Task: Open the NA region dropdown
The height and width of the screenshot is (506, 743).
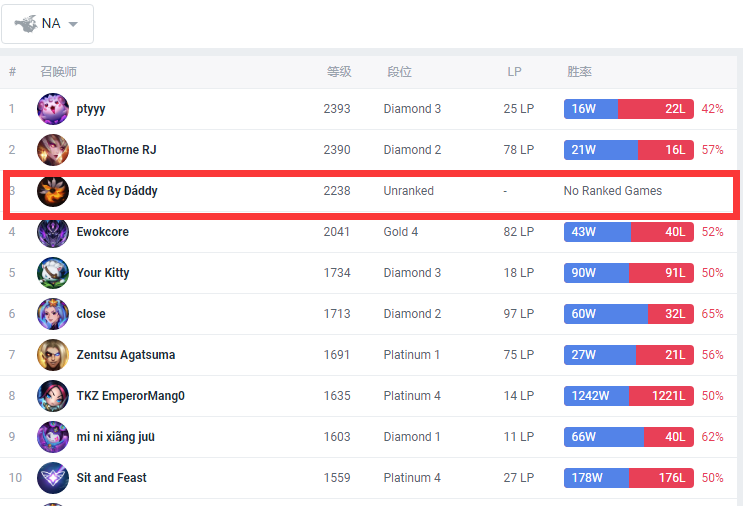Action: coord(47,24)
